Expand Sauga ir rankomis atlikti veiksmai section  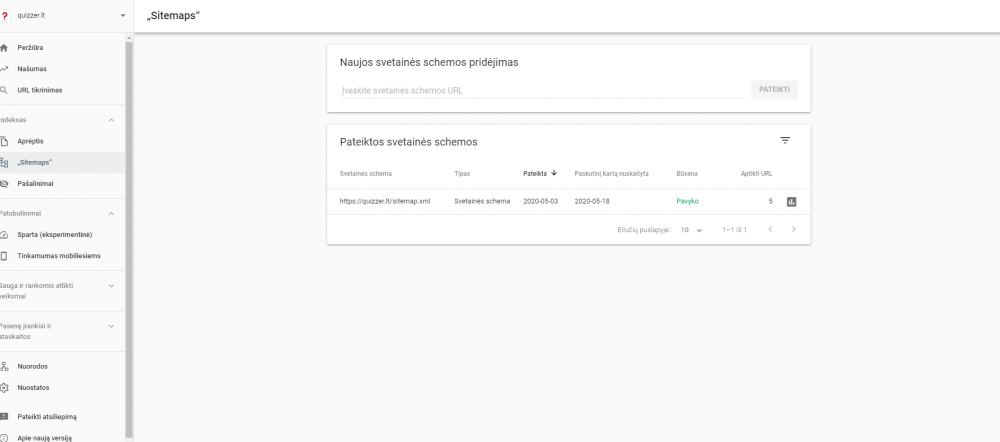[111, 285]
